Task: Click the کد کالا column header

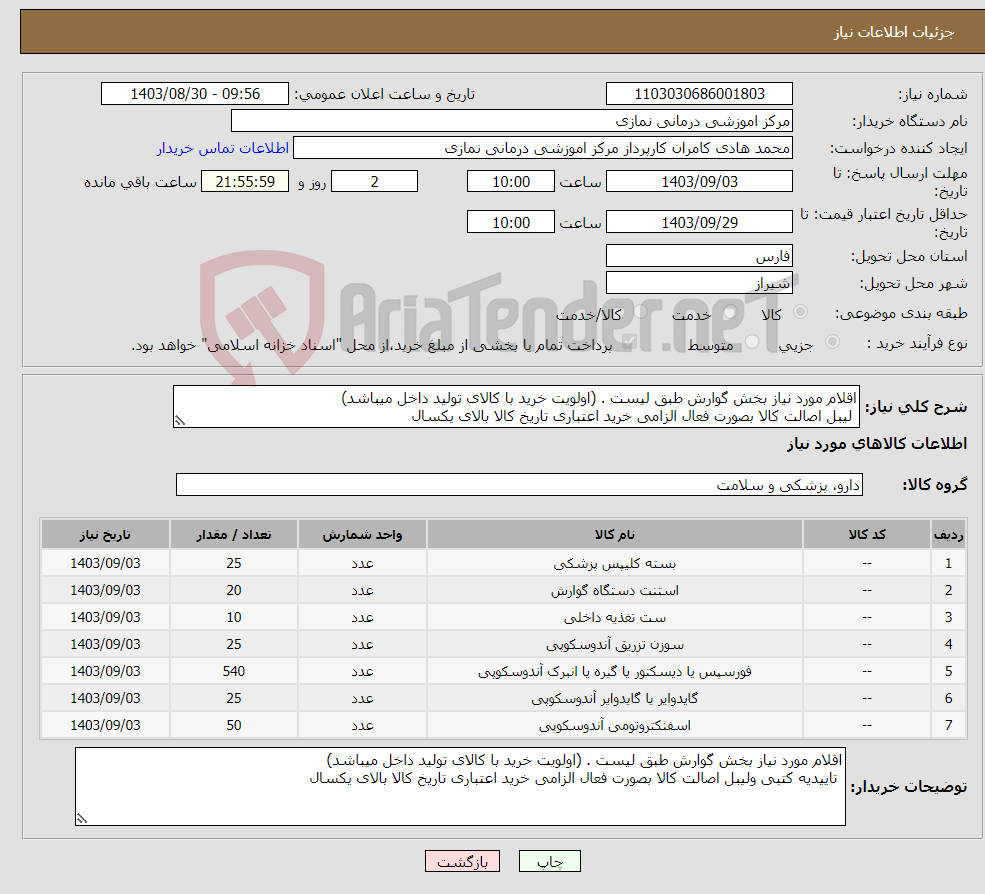Action: pos(867,534)
